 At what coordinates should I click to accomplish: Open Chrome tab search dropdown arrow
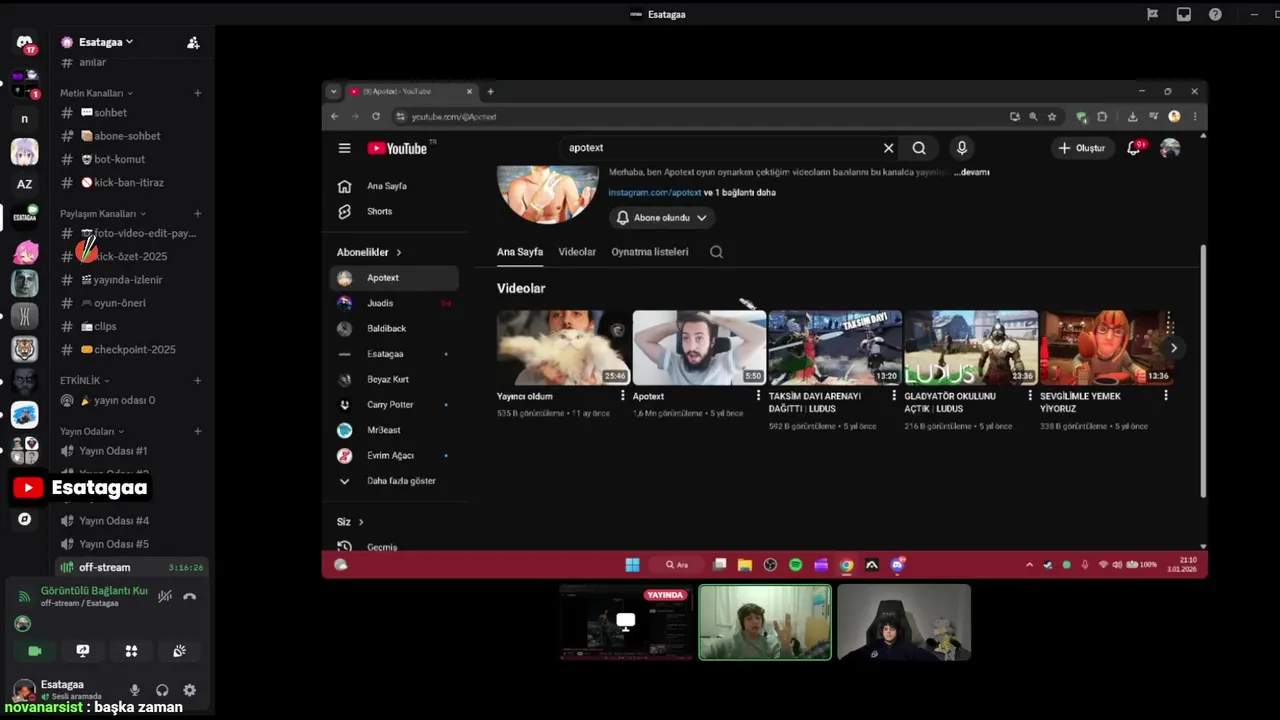pos(334,91)
